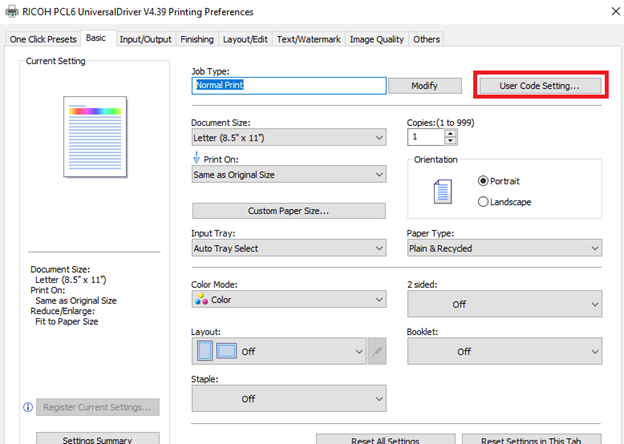Decrease copies with down arrow
This screenshot has width=624, height=444.
450,141
